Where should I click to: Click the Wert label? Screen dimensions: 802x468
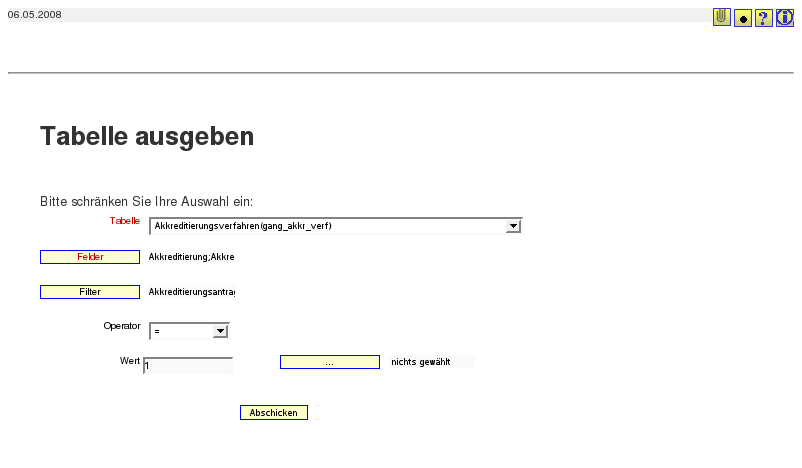coord(129,360)
